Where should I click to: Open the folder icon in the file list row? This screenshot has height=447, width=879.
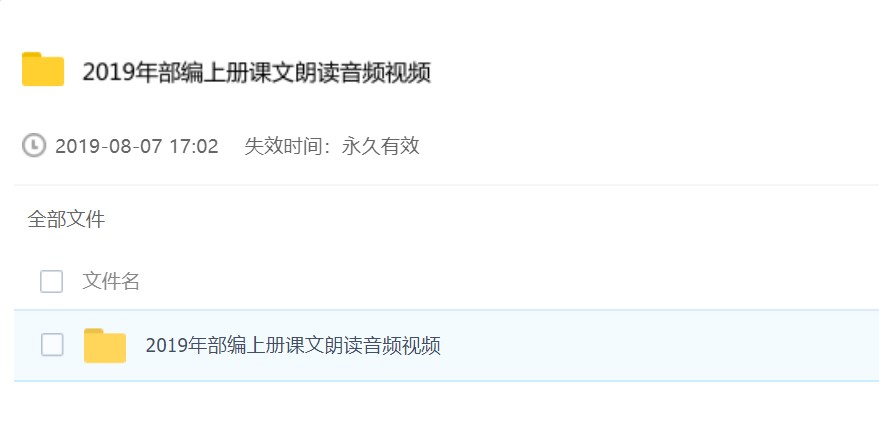click(x=105, y=345)
